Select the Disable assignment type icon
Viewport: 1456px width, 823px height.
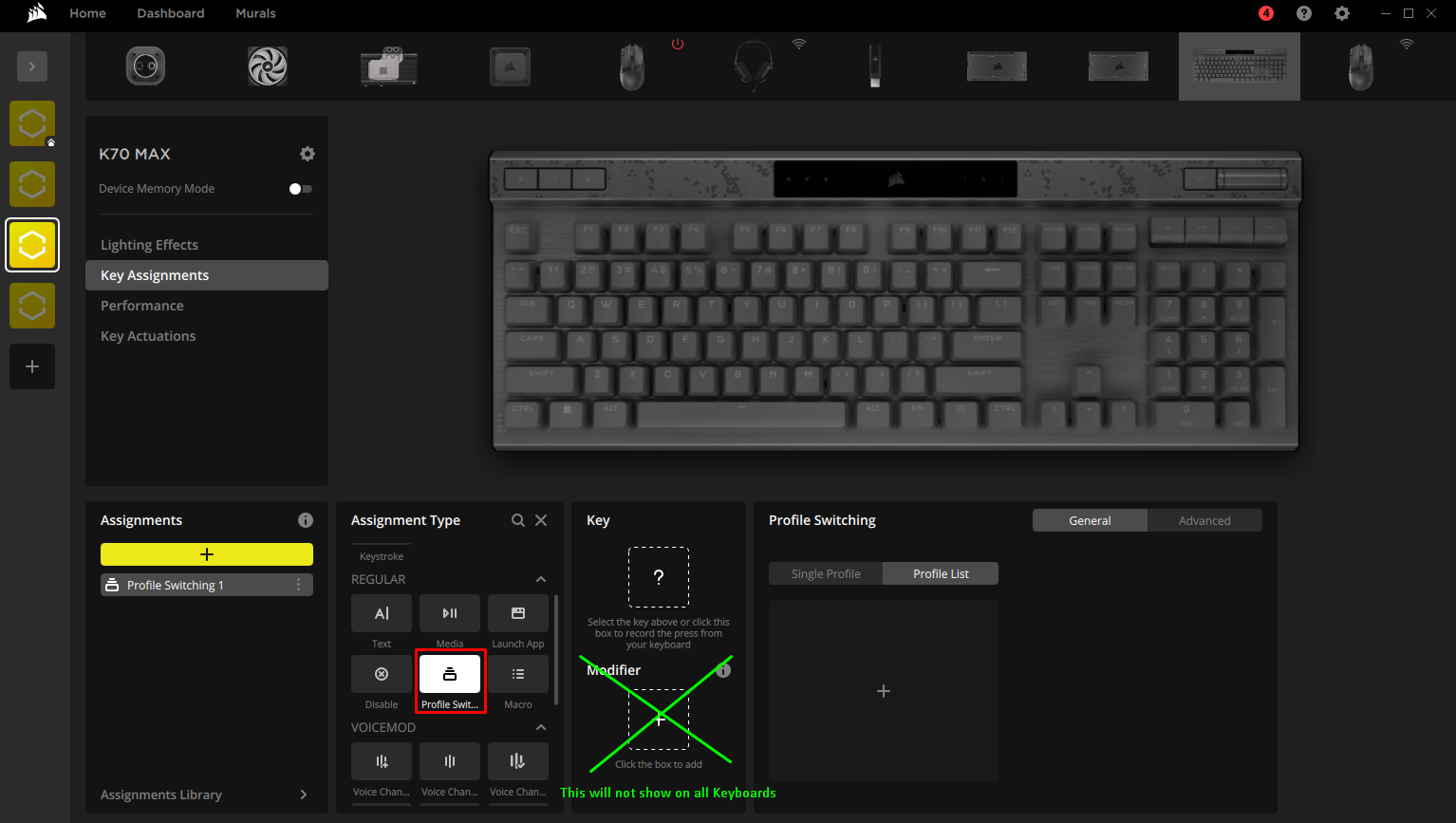(381, 674)
